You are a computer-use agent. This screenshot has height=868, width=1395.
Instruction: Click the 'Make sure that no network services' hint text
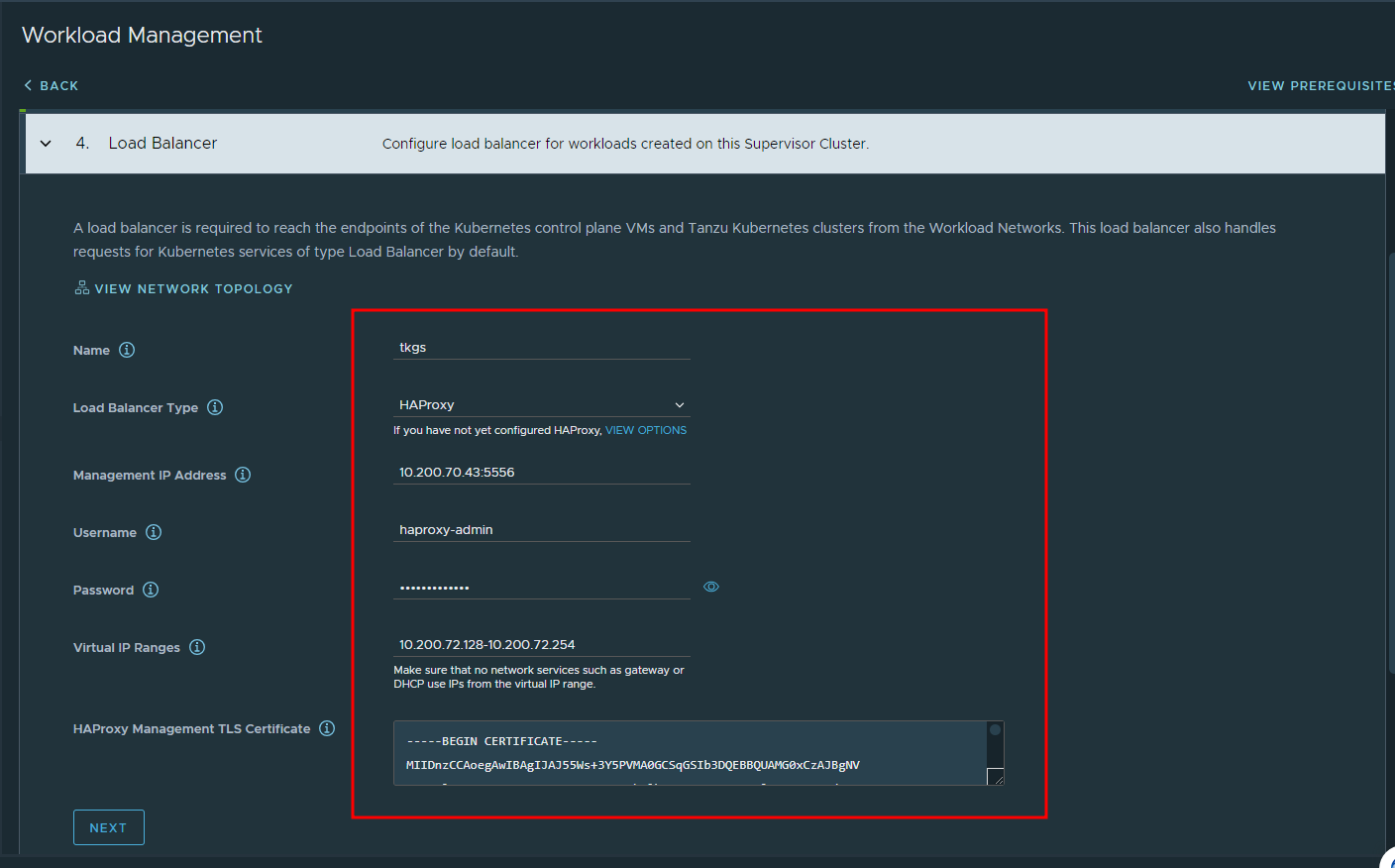(539, 677)
